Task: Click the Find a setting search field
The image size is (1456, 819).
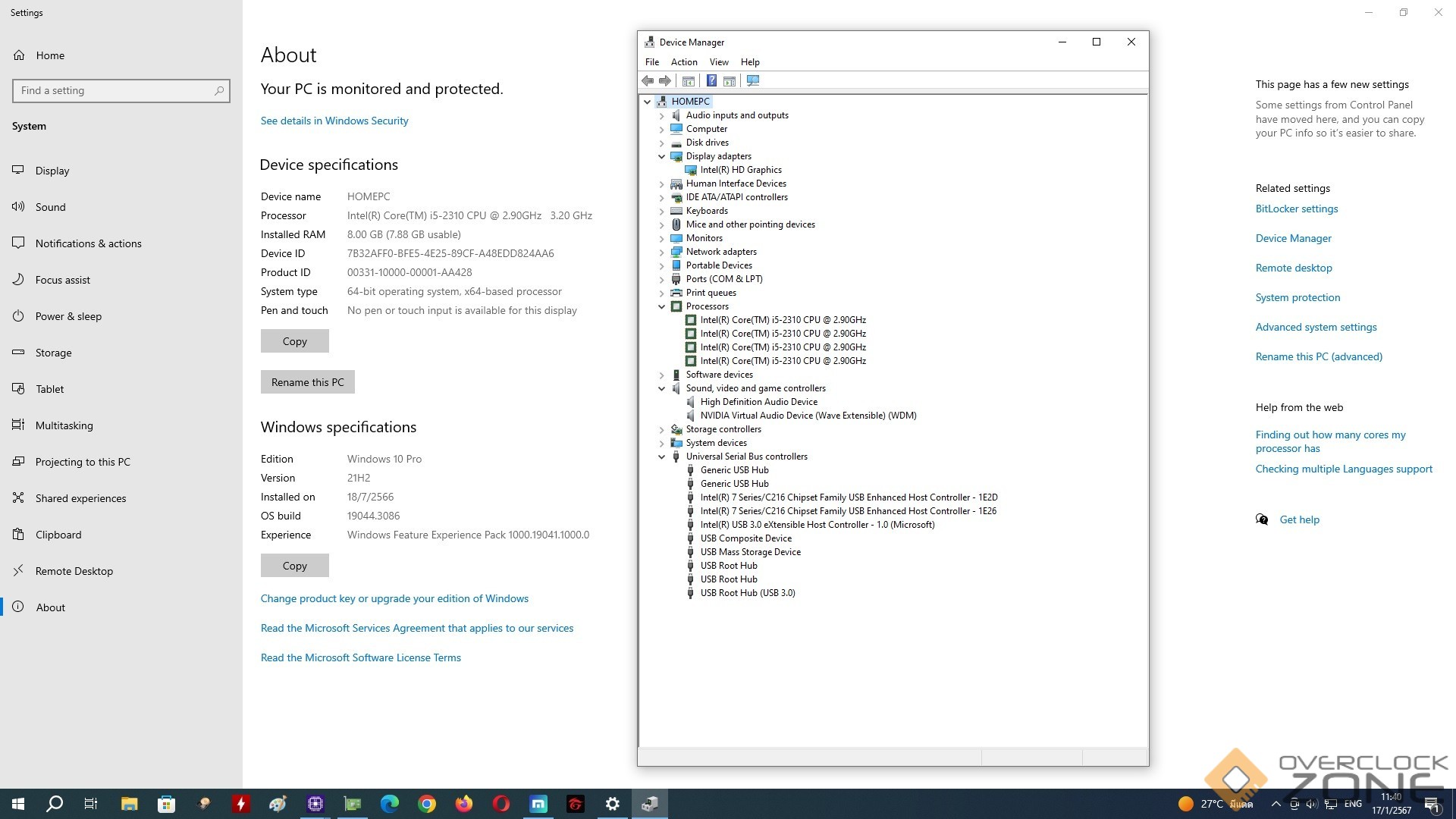Action: click(114, 91)
